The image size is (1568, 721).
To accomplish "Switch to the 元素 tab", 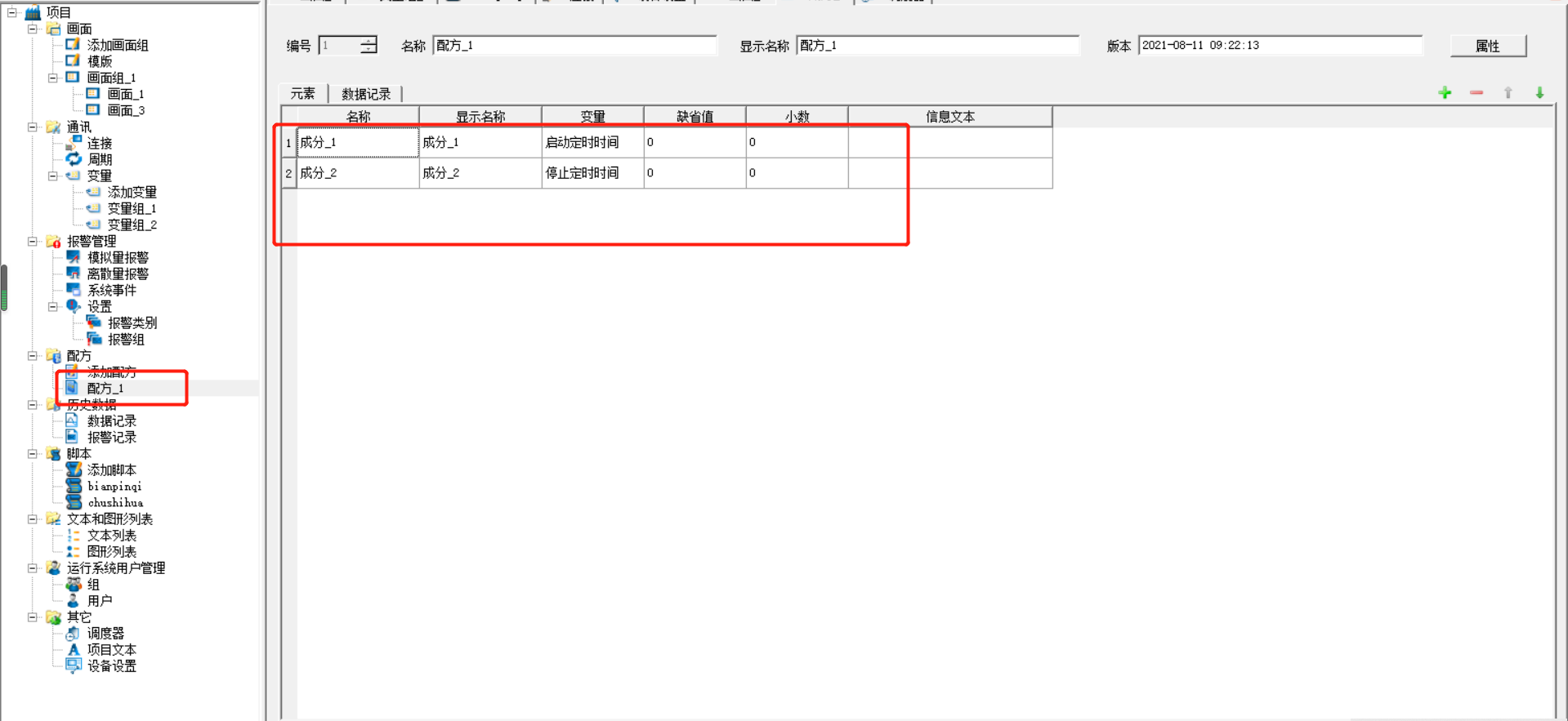I will tap(303, 94).
